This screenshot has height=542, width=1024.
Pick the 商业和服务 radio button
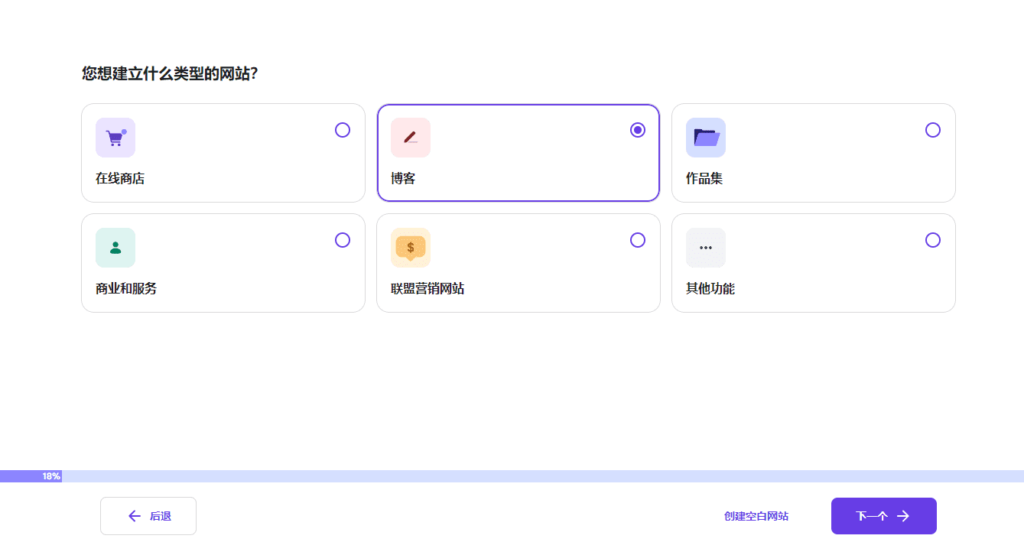[x=342, y=240]
